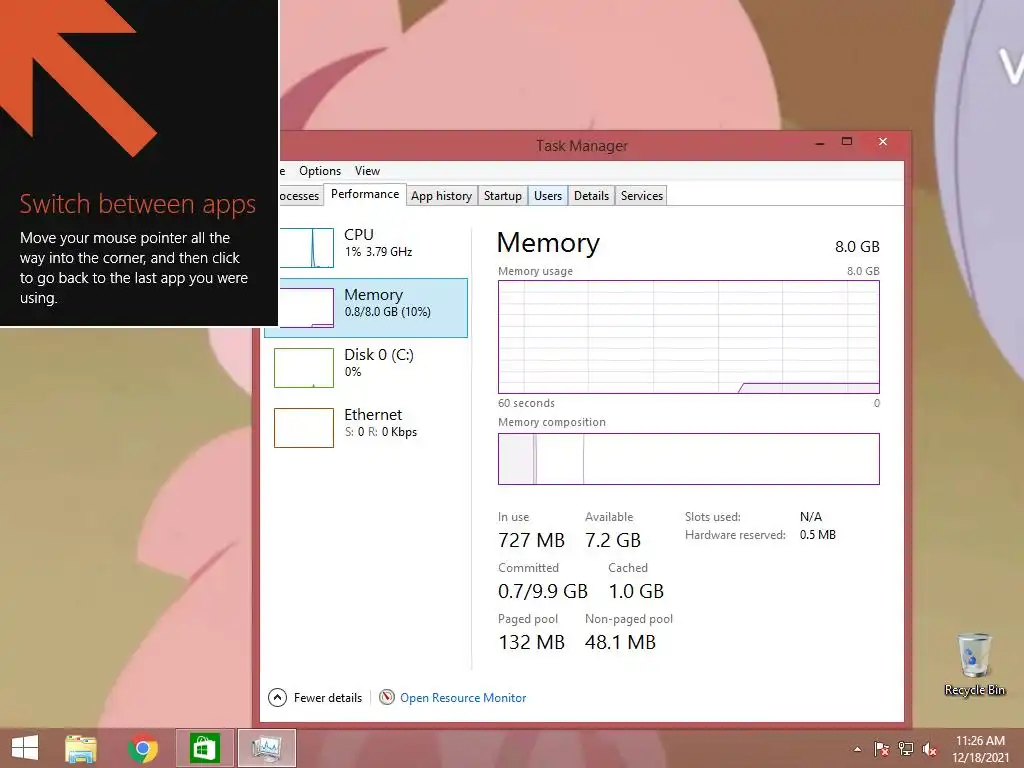Open the View menu
Image resolution: width=1024 pixels, height=768 pixels.
coord(367,170)
